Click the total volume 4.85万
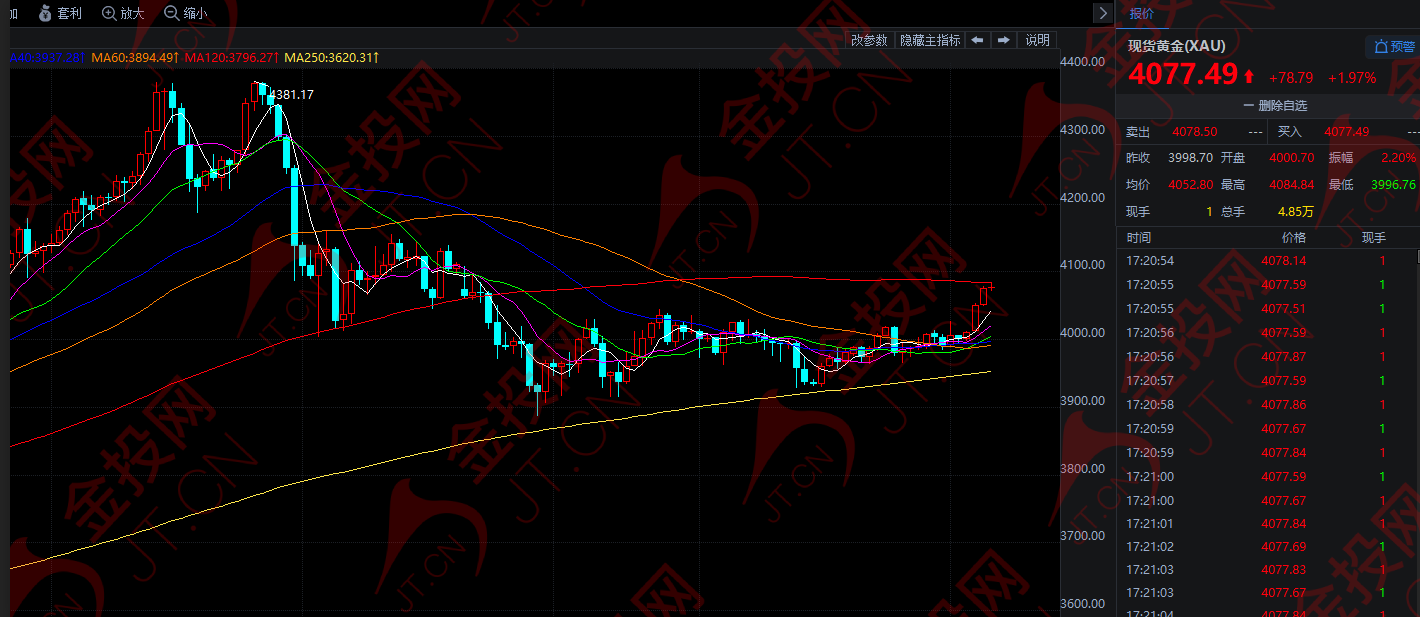The height and width of the screenshot is (617, 1420). click(x=1295, y=212)
